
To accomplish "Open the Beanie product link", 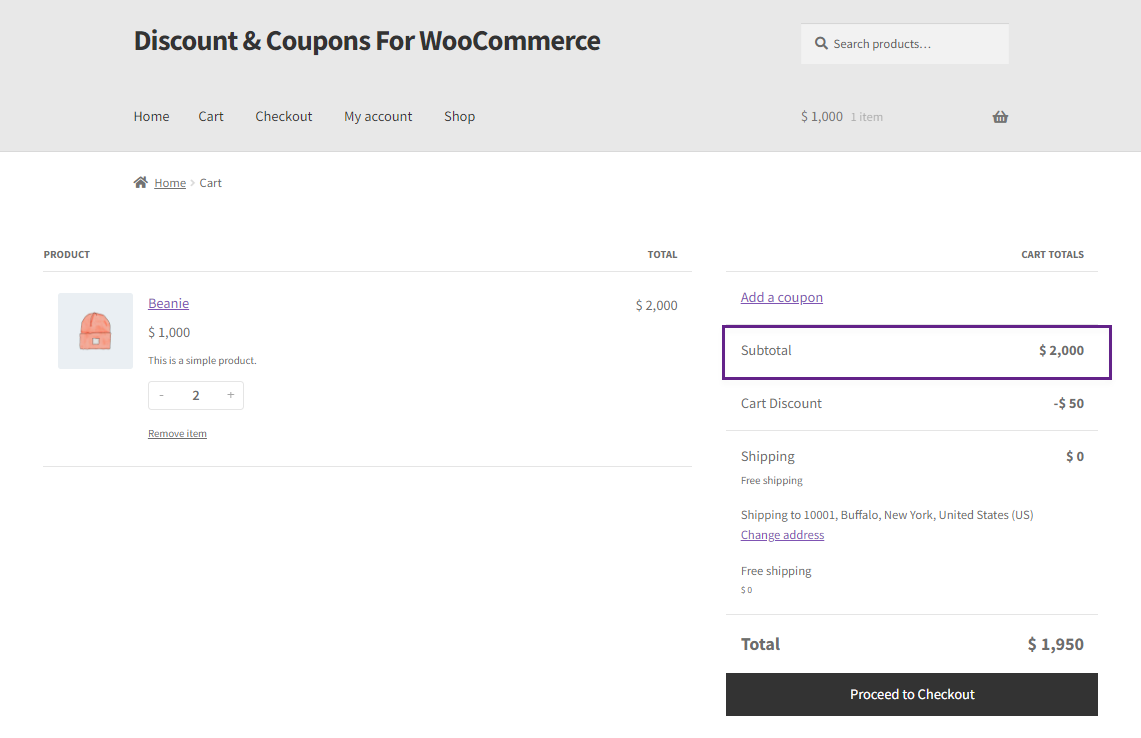I will pos(169,303).
